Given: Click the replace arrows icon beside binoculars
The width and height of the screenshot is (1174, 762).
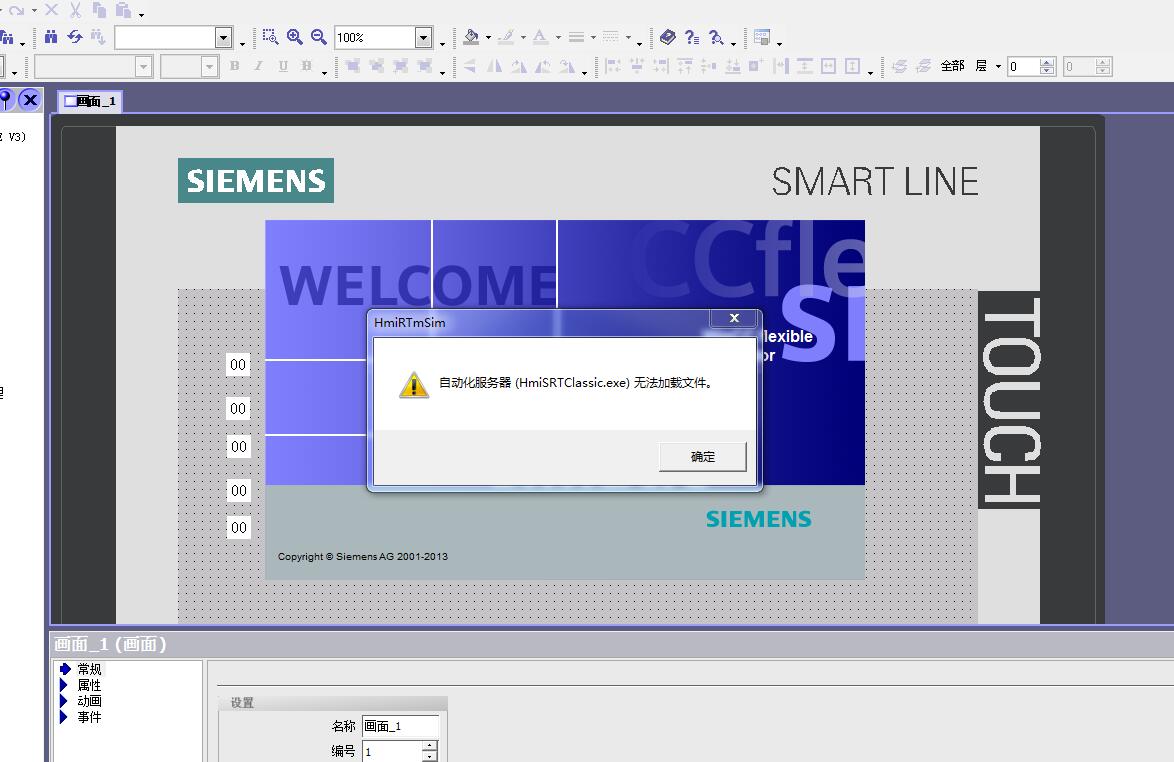Looking at the screenshot, I should pyautogui.click(x=75, y=37).
